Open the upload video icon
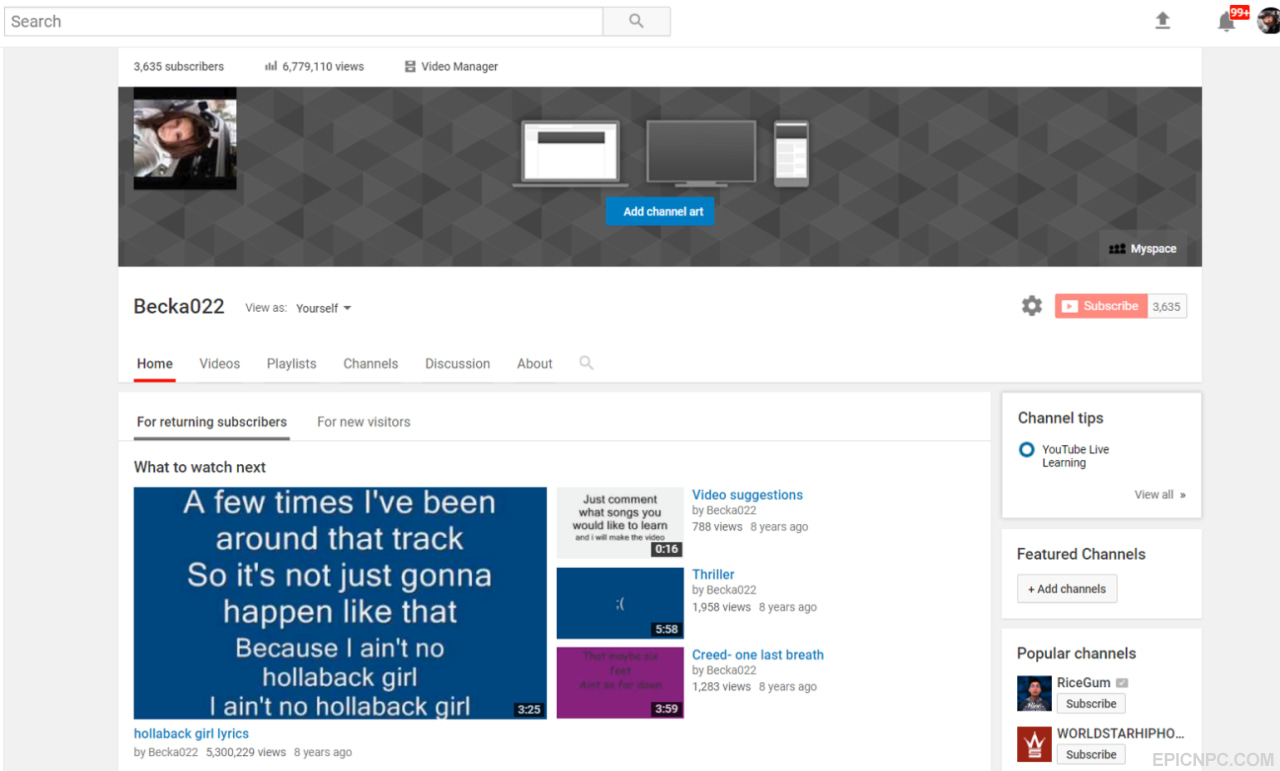The height and width of the screenshot is (771, 1280). (x=1162, y=21)
